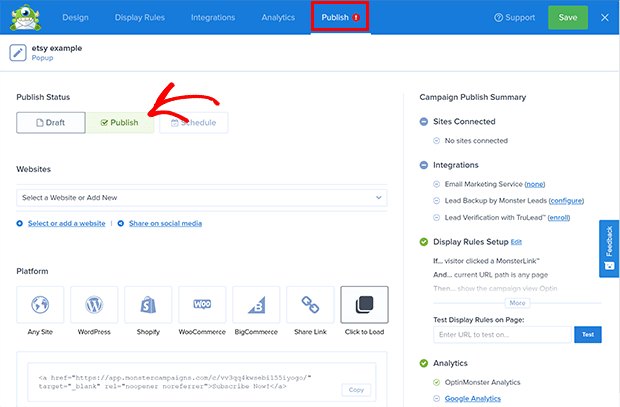Click the Display Rules Setup check icon

(x=423, y=242)
